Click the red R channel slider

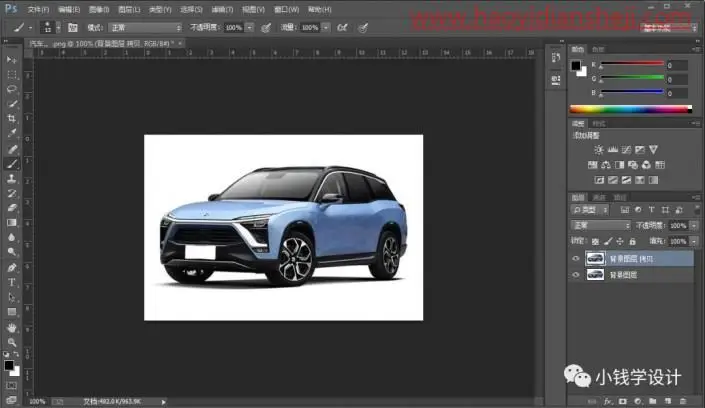coord(632,63)
